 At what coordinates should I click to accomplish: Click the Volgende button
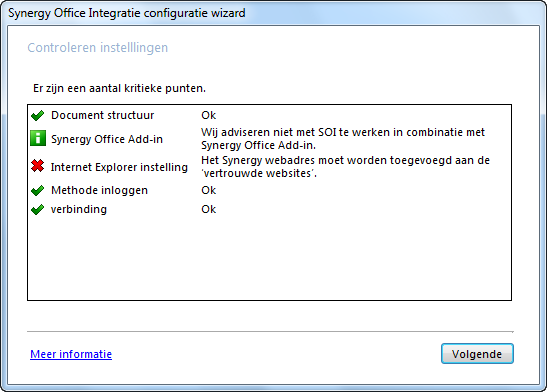click(477, 354)
